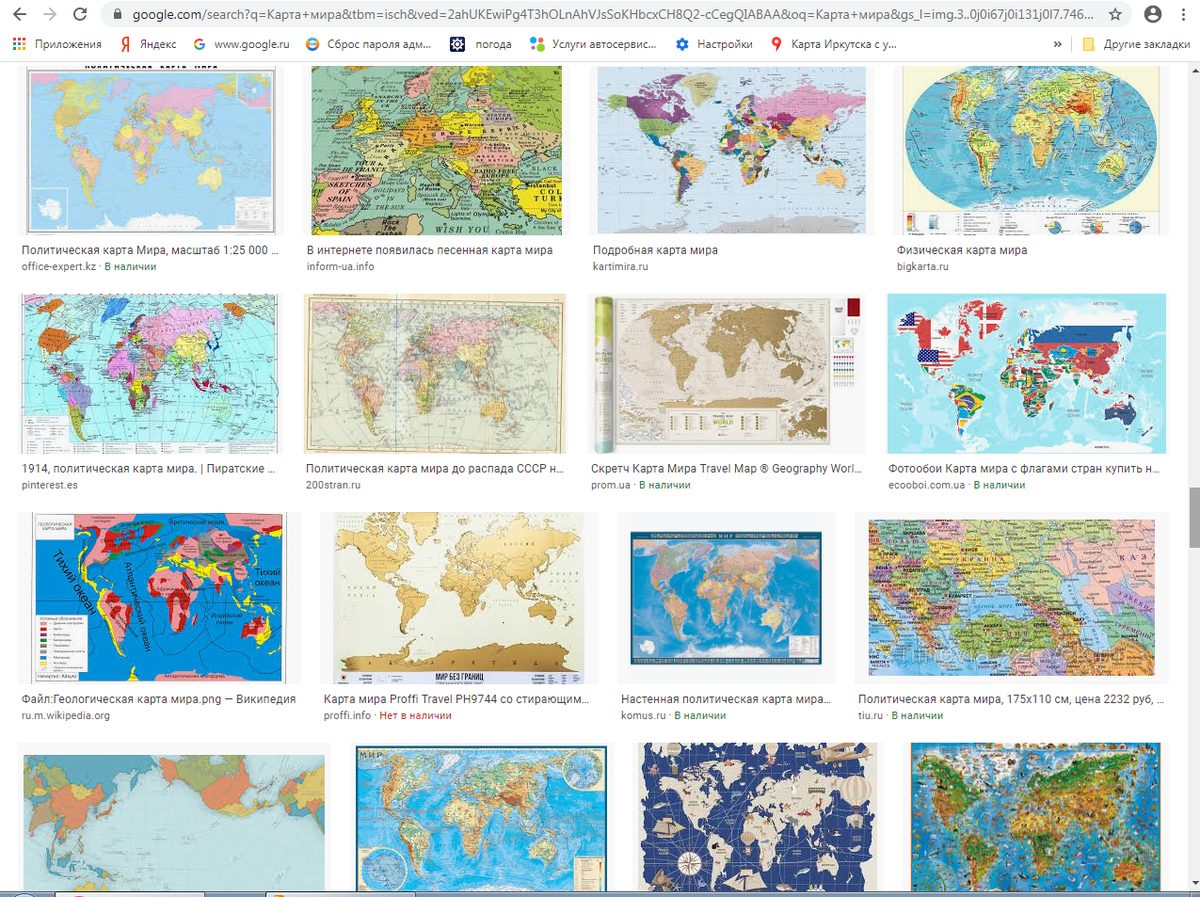Expand hidden bookmarks with double chevron
Viewport: 1200px width, 897px height.
(1057, 45)
